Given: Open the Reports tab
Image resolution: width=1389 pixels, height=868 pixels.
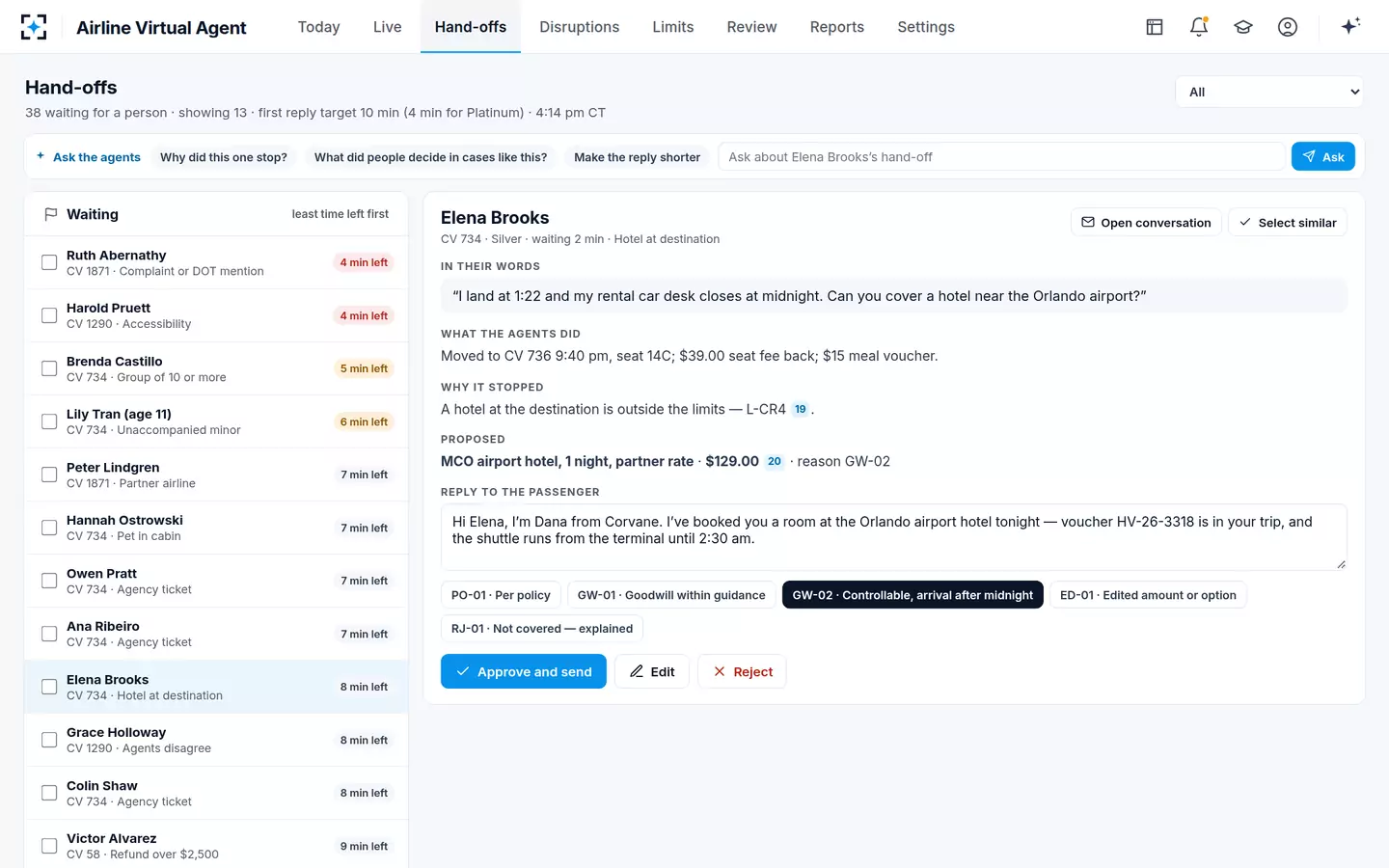Looking at the screenshot, I should [837, 27].
